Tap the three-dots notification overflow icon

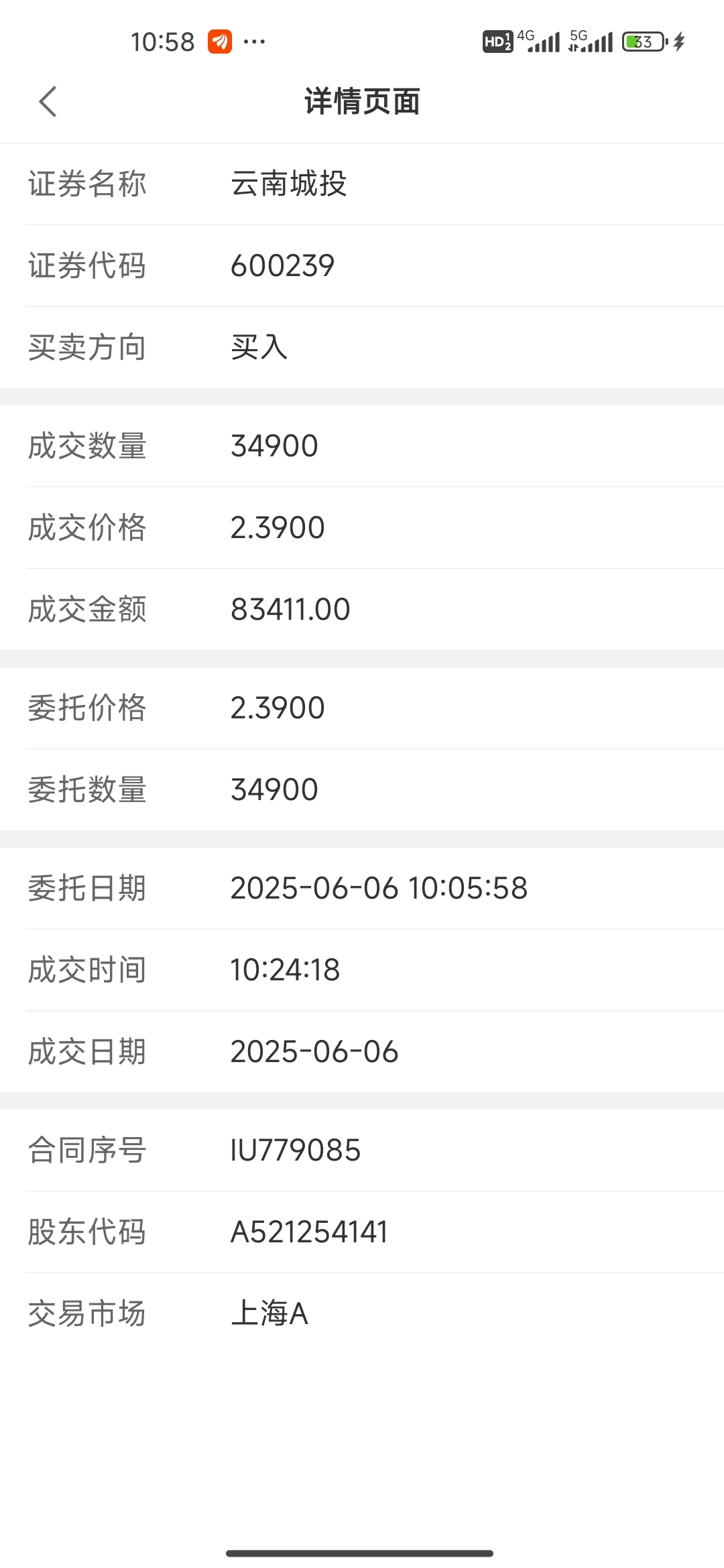coord(254,42)
